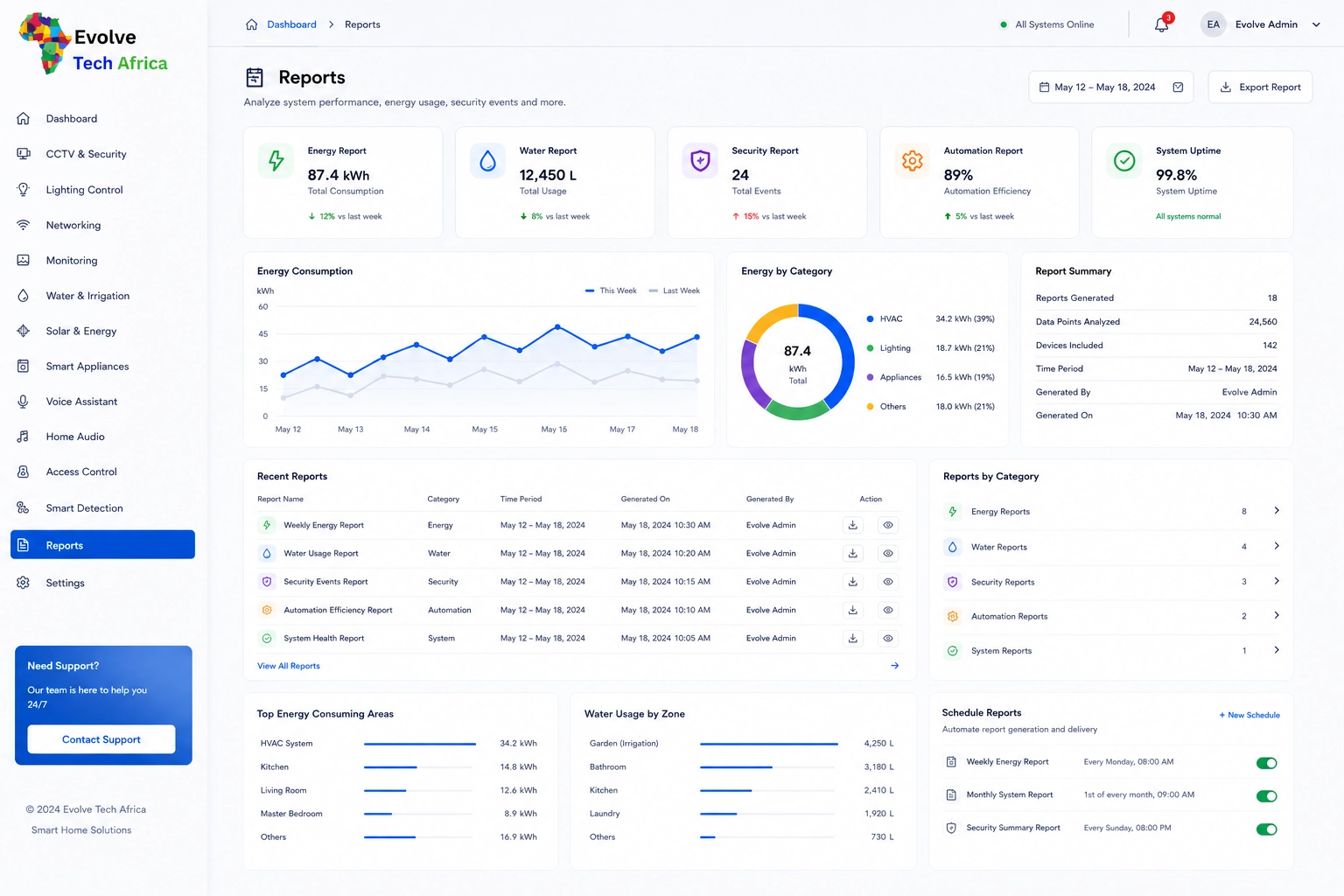Click the HVAC System usage bar

pyautogui.click(x=420, y=744)
